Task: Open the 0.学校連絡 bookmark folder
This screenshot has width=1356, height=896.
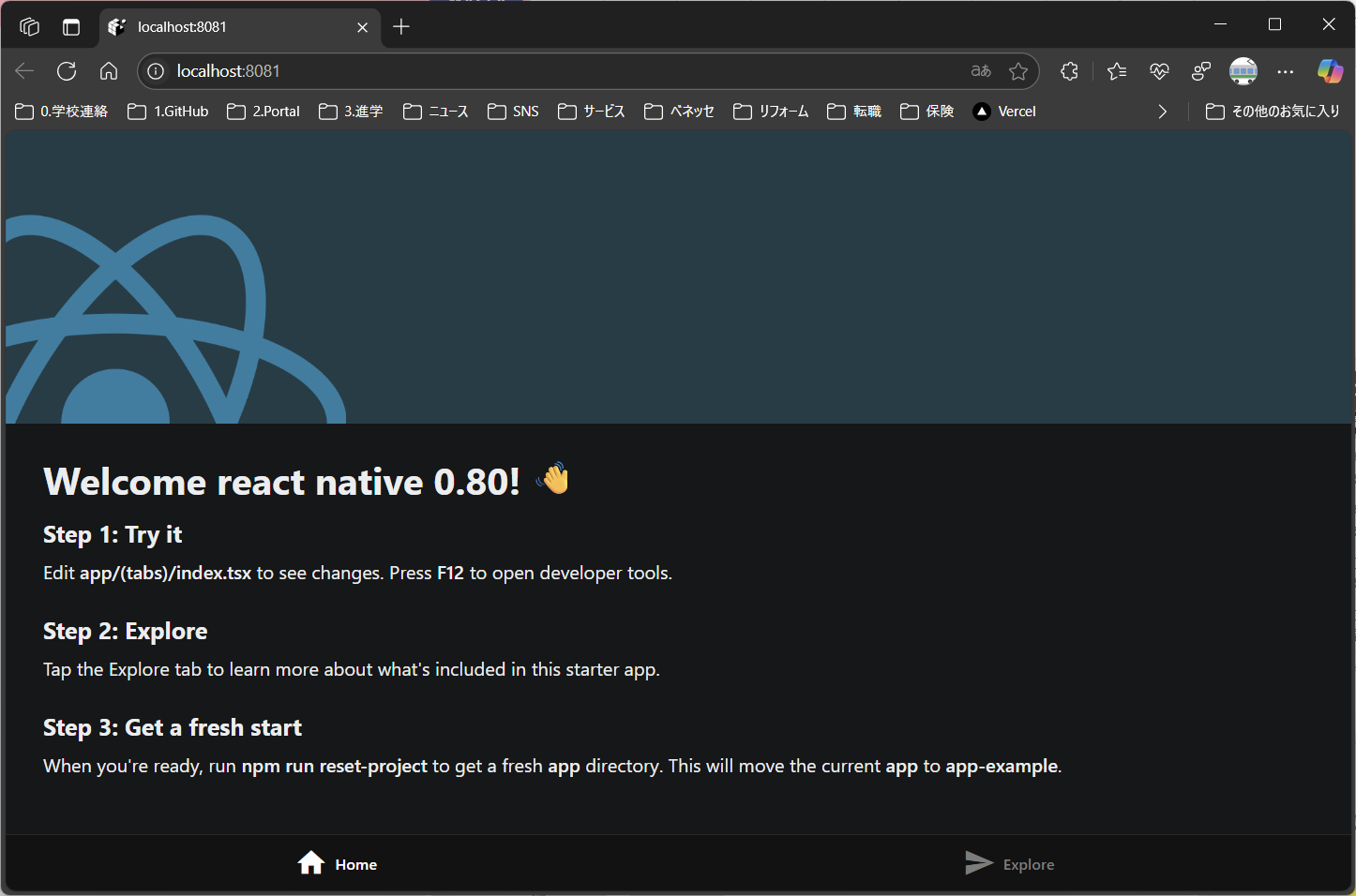Action: (x=62, y=112)
